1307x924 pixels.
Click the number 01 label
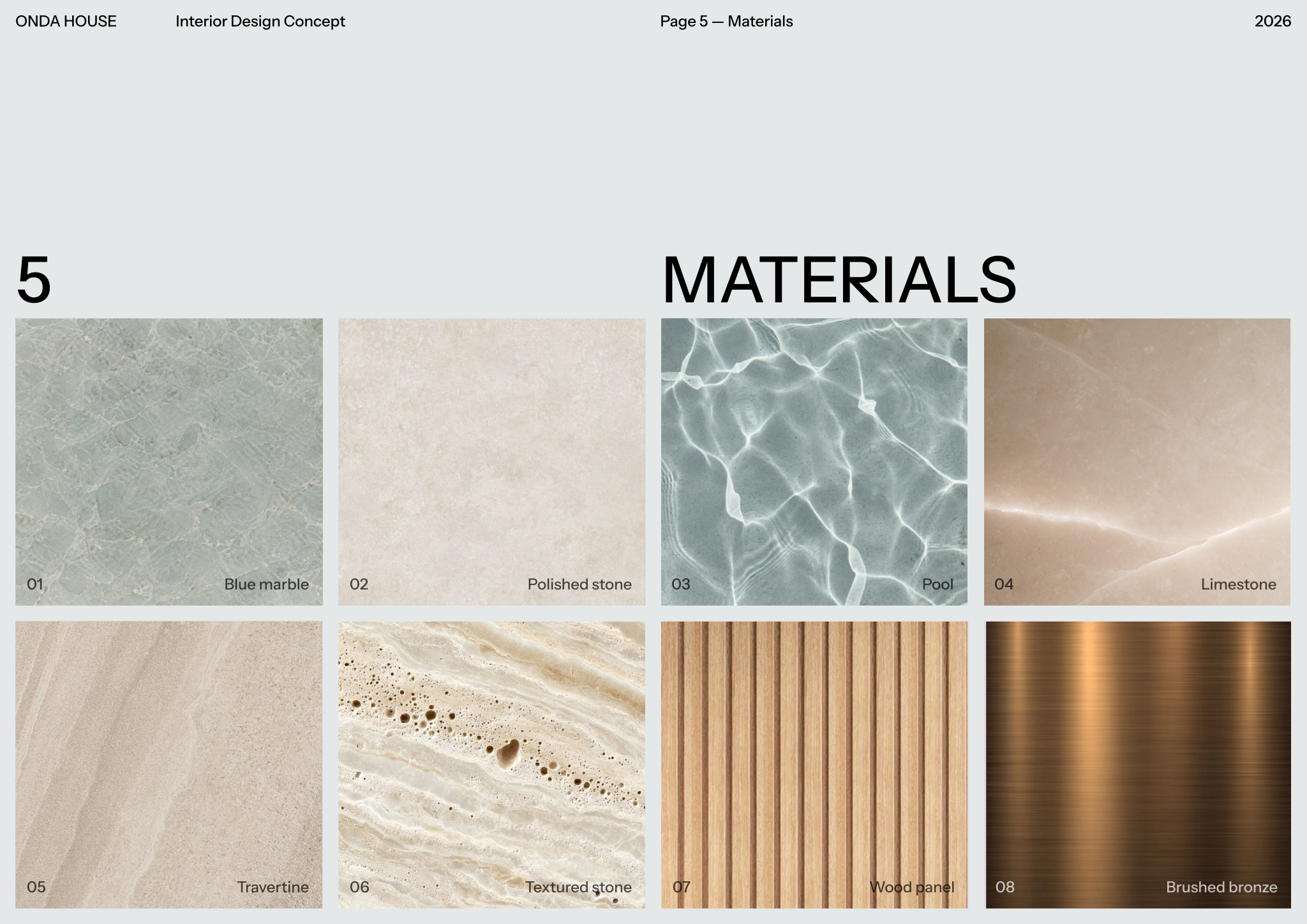coord(35,584)
